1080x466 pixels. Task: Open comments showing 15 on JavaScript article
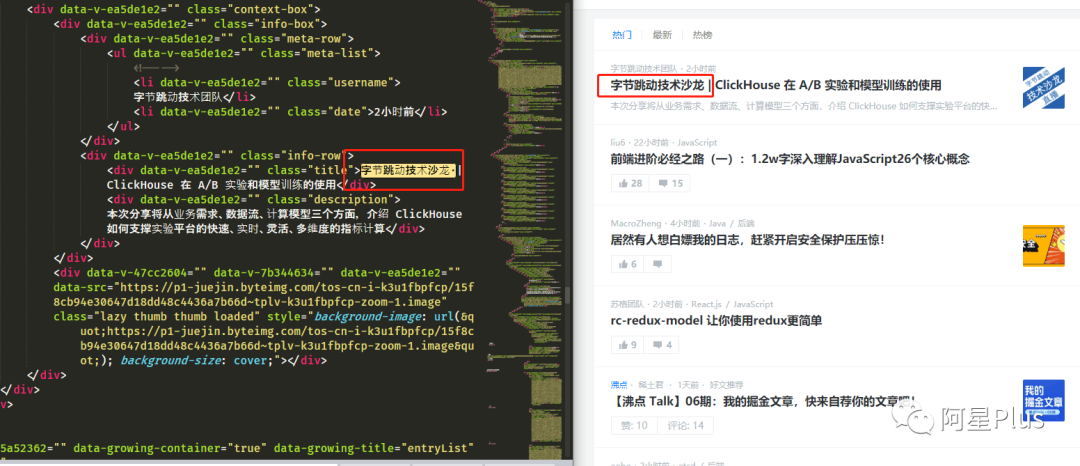point(670,183)
